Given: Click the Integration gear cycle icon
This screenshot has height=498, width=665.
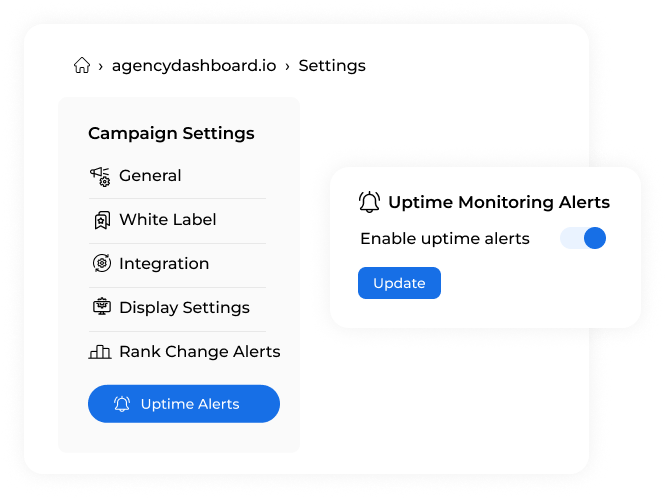Looking at the screenshot, I should (102, 263).
